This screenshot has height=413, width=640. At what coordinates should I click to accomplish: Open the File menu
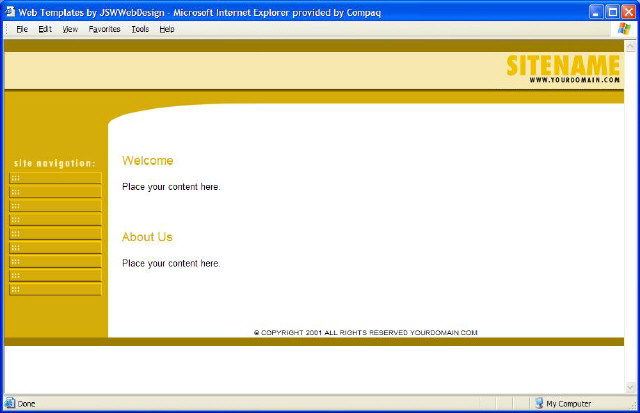pyautogui.click(x=22, y=29)
